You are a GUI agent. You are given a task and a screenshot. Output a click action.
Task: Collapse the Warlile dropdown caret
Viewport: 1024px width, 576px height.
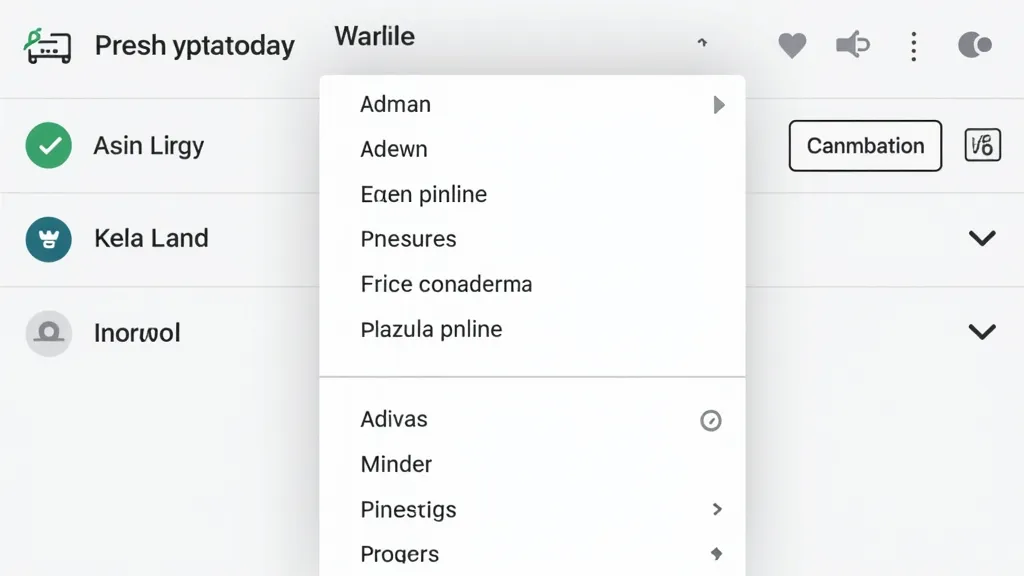click(702, 43)
